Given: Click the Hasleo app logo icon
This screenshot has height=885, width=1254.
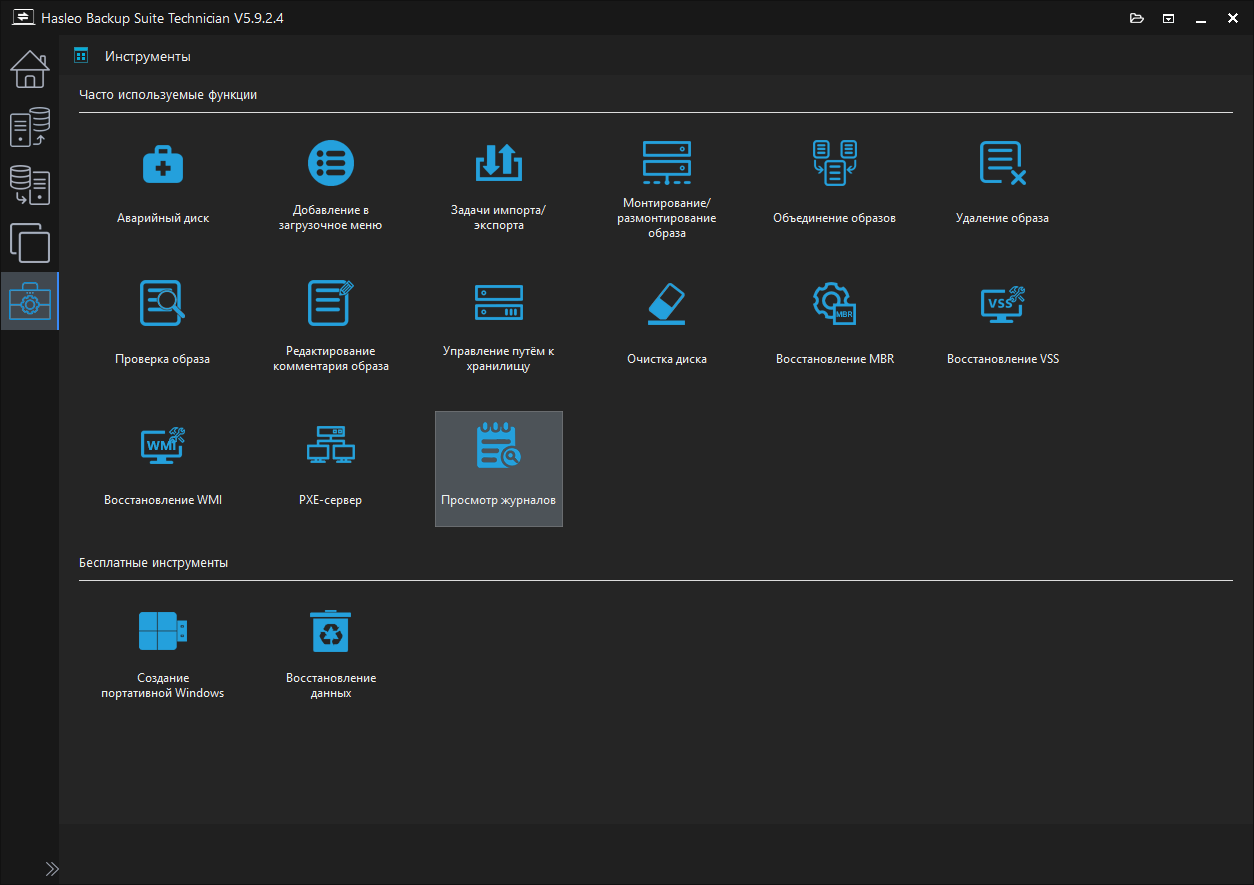Looking at the screenshot, I should click(x=23, y=17).
